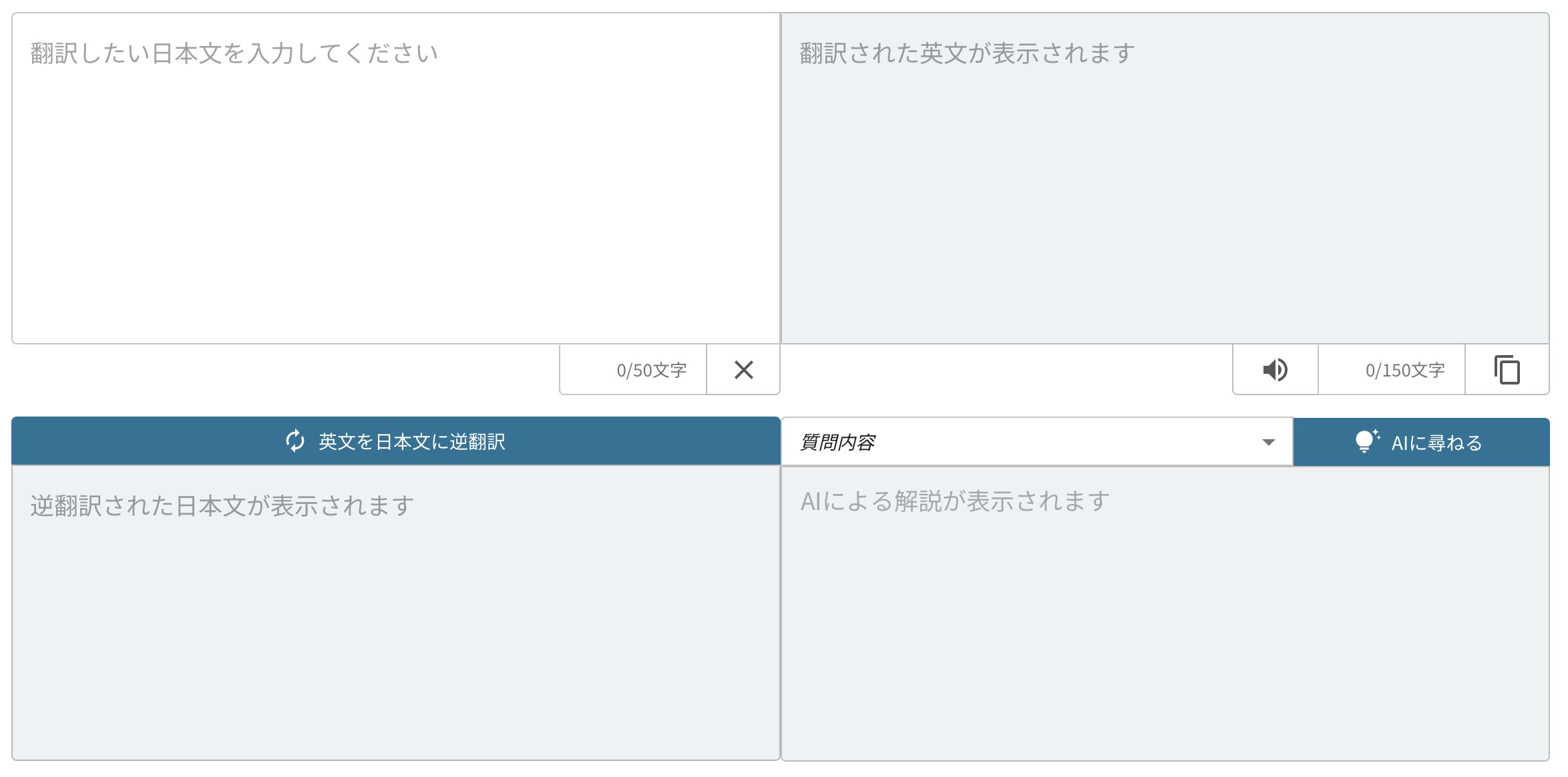This screenshot has height=777, width=1568.
Task: Click the 質問内容 italic label text
Action: point(837,442)
